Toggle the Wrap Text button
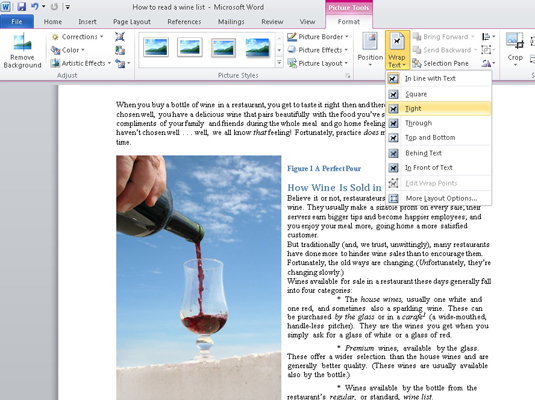The image size is (535, 400). [x=397, y=50]
